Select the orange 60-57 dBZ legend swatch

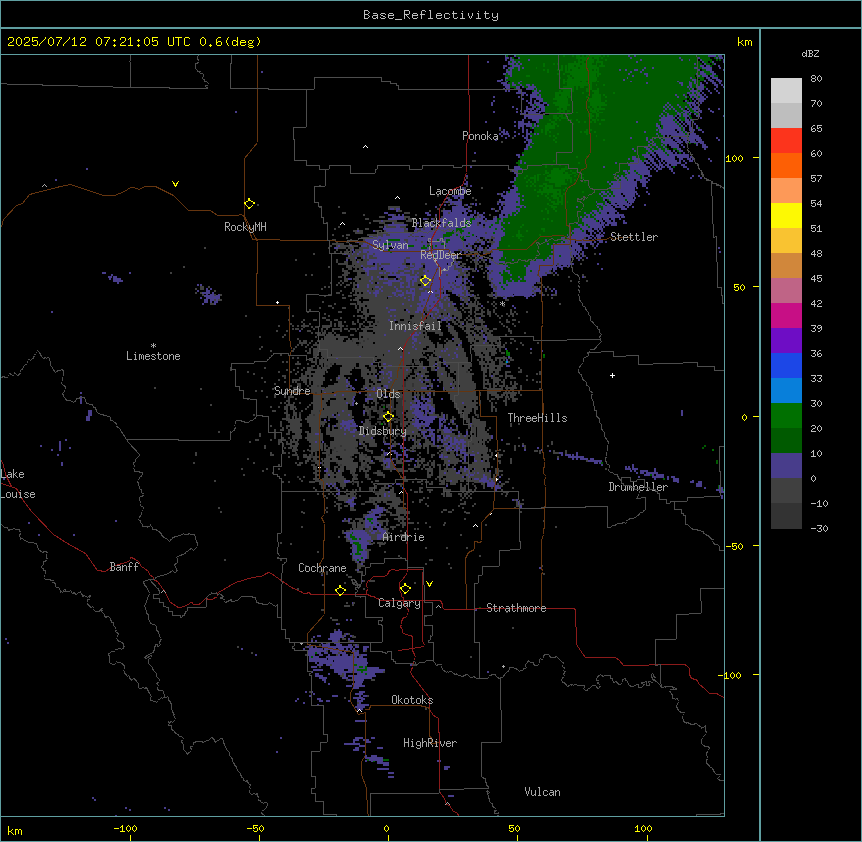786,166
